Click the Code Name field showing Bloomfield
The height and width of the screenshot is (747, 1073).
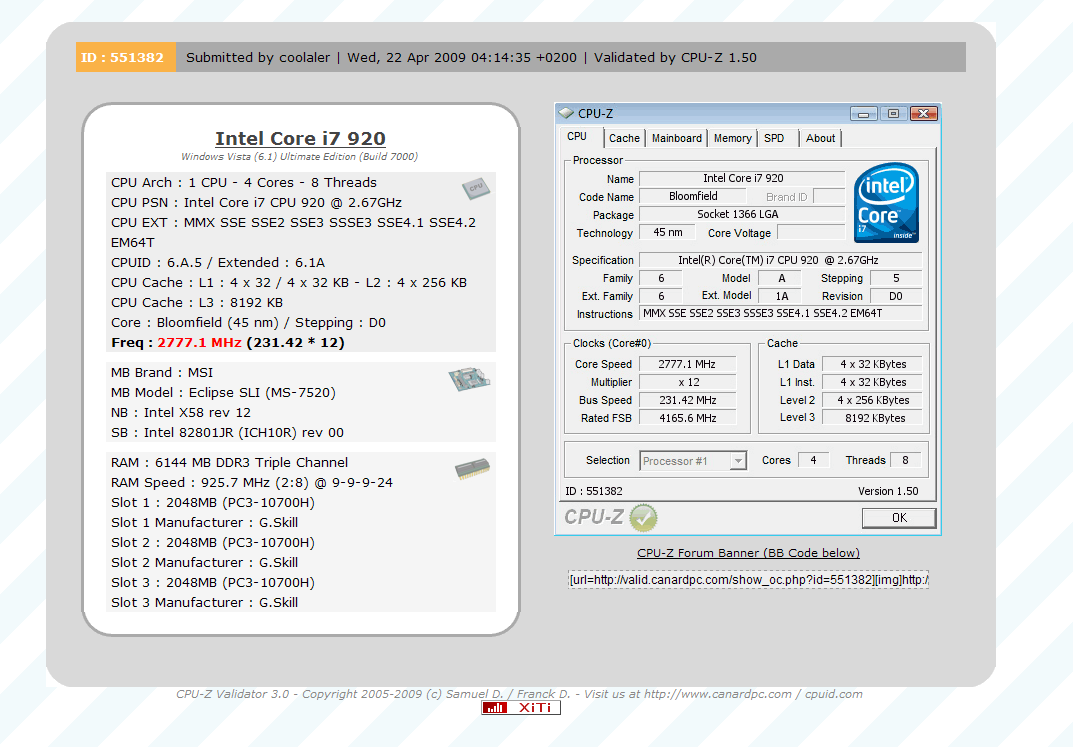tap(693, 196)
